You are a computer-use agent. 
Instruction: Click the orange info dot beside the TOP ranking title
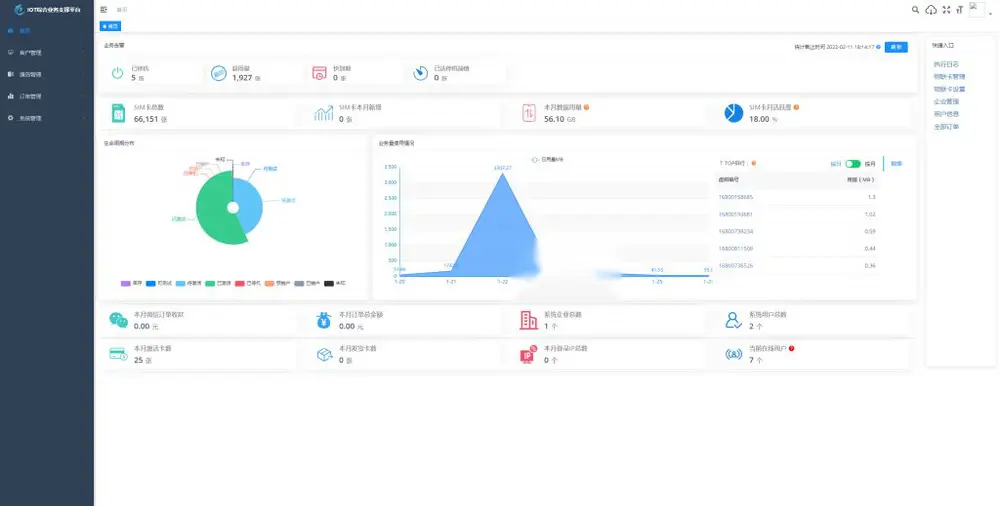(754, 163)
